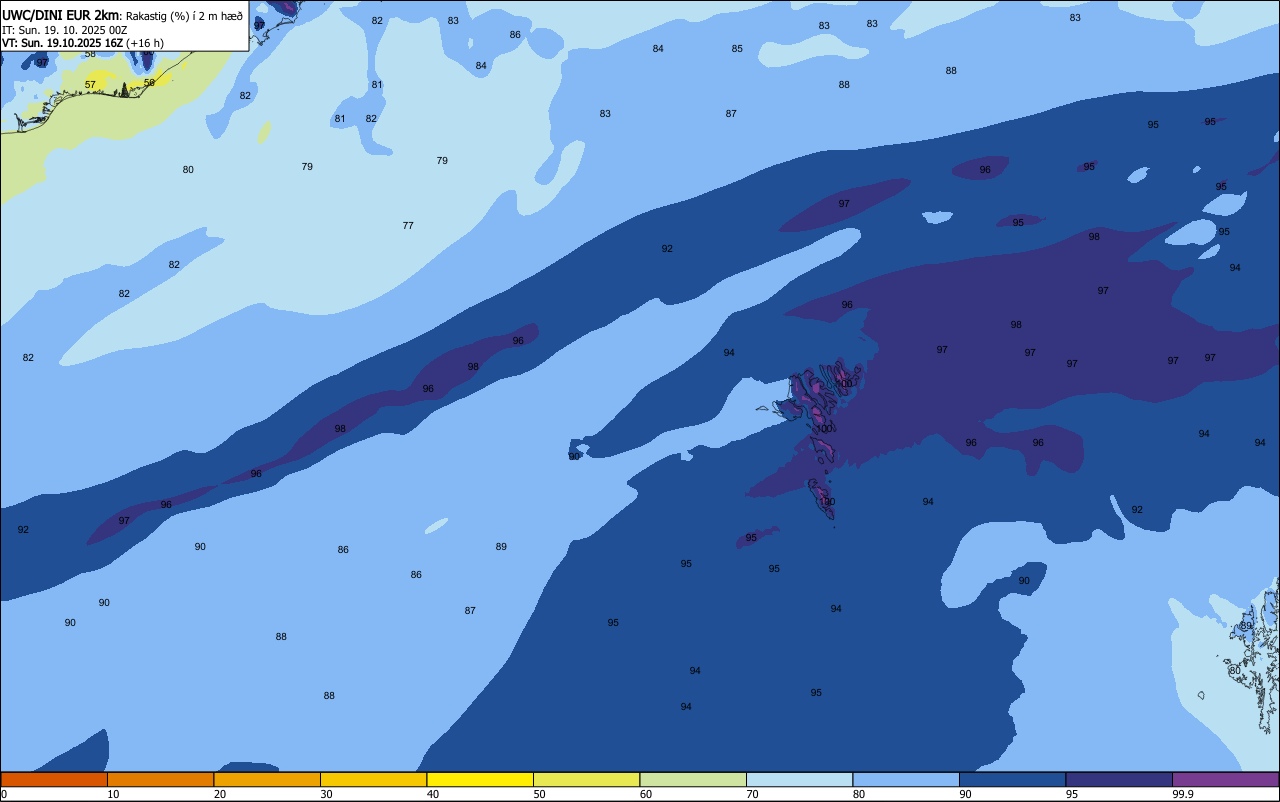The height and width of the screenshot is (802, 1280).
Task: Select the 90–95 dark blue legend swatch
Action: coord(1013,779)
